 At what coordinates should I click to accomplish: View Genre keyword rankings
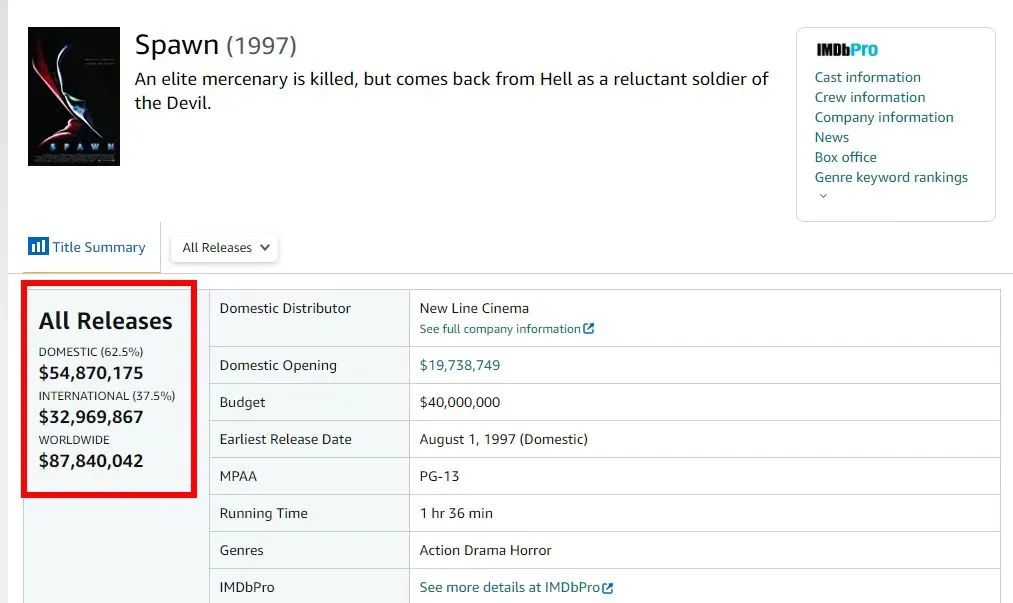click(x=890, y=177)
